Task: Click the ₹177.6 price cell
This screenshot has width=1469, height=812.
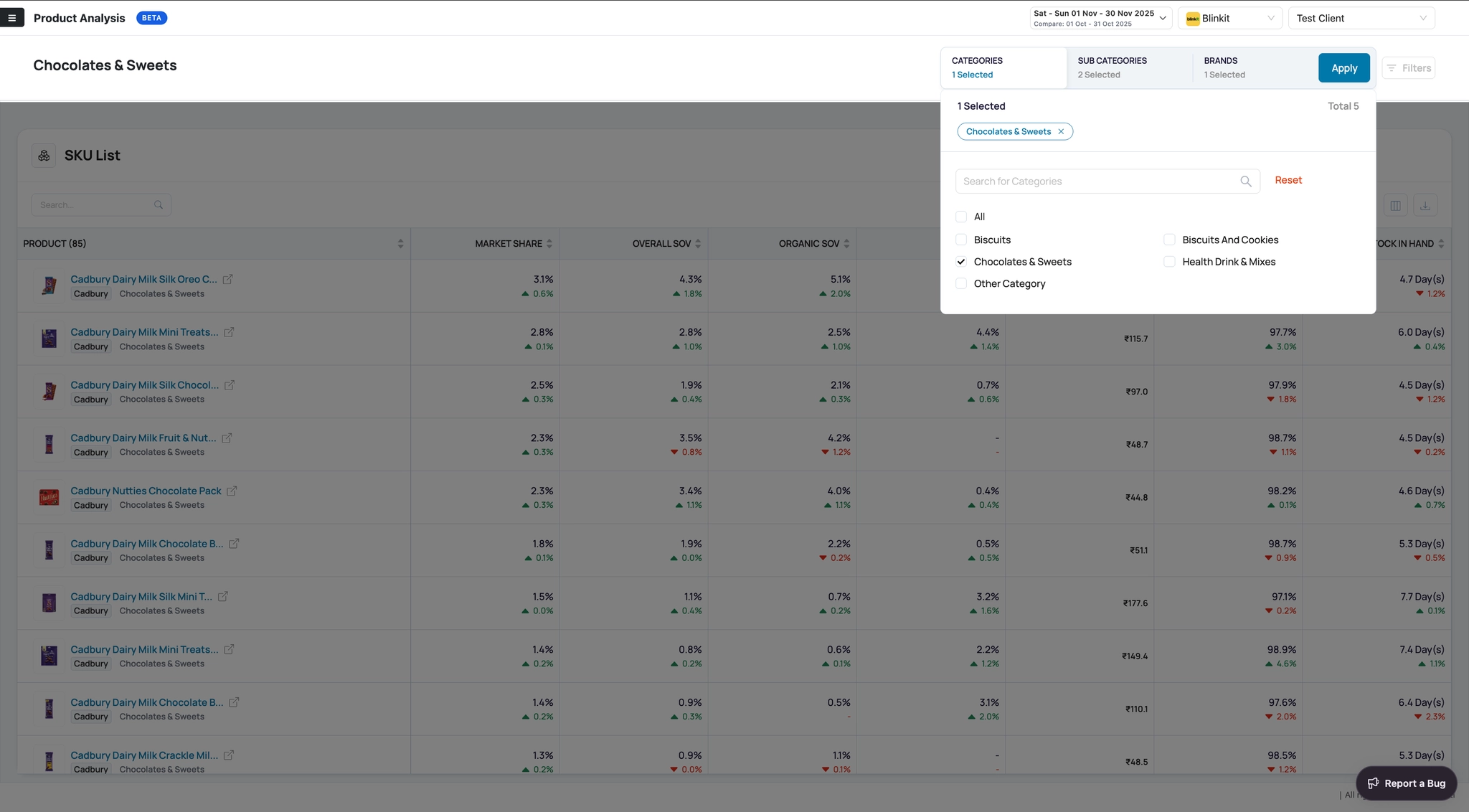Action: coord(1135,603)
